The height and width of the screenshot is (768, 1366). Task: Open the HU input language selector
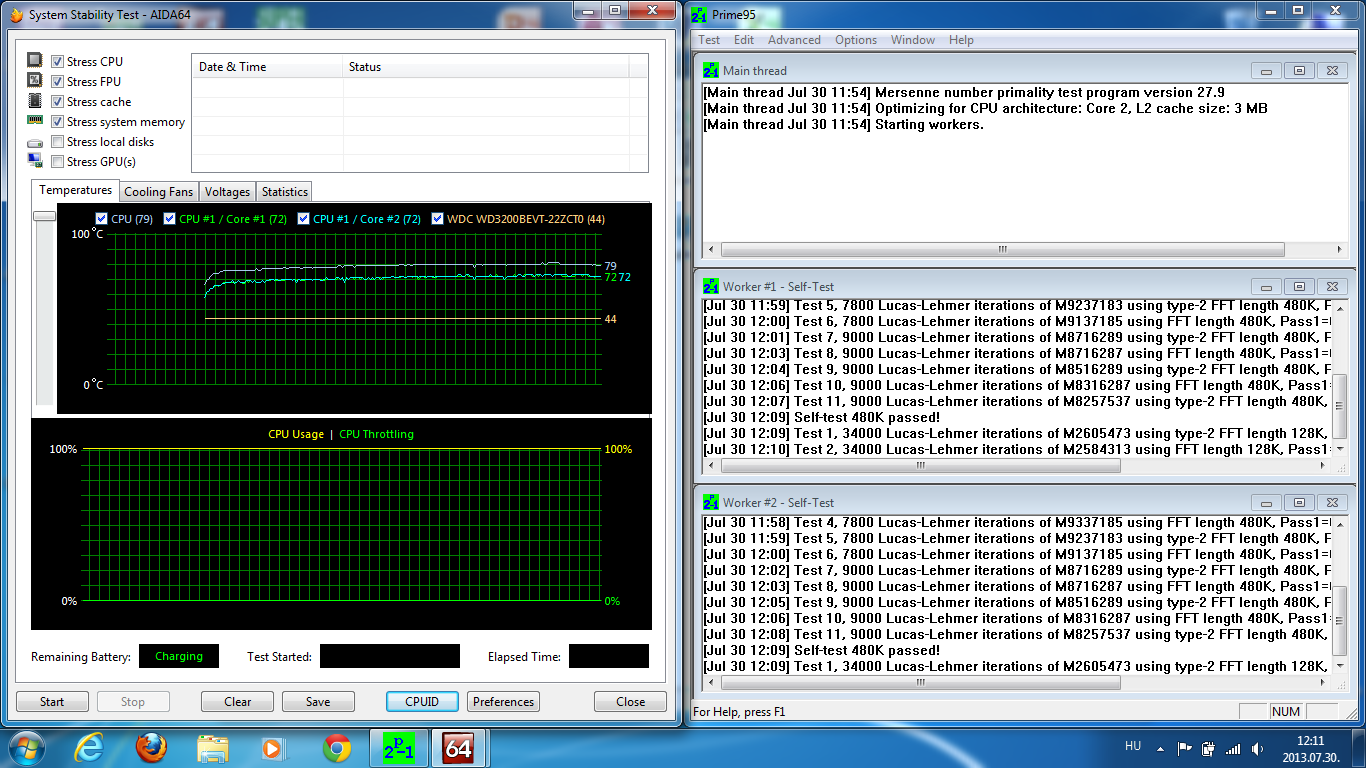[x=1133, y=746]
